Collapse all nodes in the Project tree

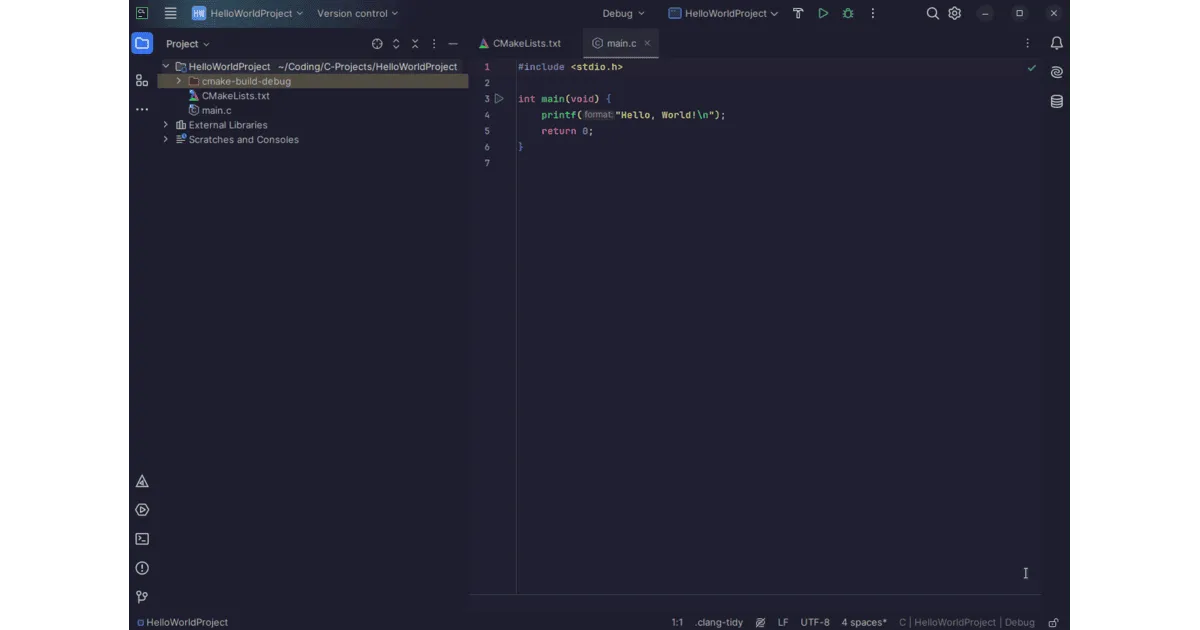[415, 43]
